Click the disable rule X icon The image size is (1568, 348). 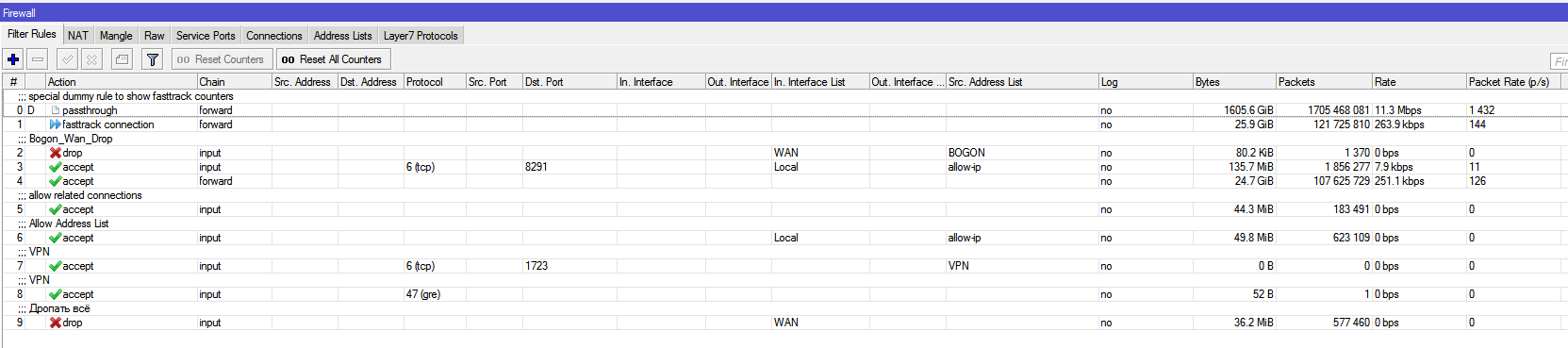[91, 59]
